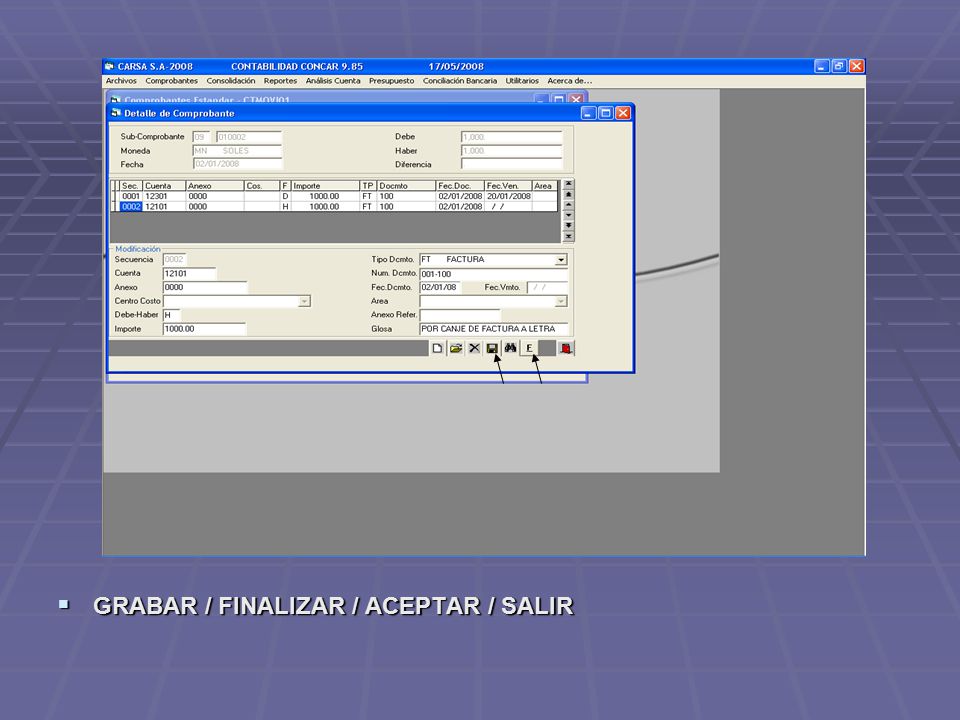Open the Presupuesto menu
The width and height of the screenshot is (960, 720).
[392, 81]
